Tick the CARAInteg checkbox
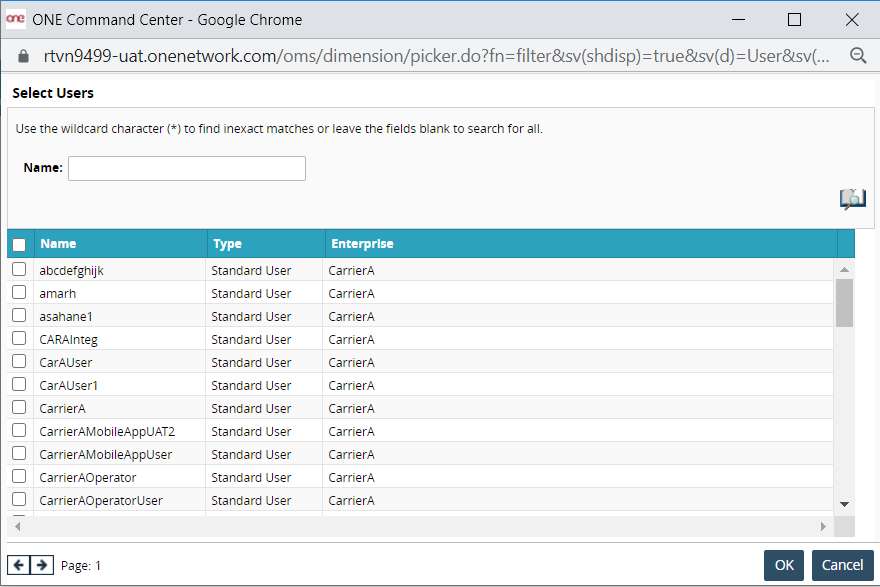 [x=19, y=338]
